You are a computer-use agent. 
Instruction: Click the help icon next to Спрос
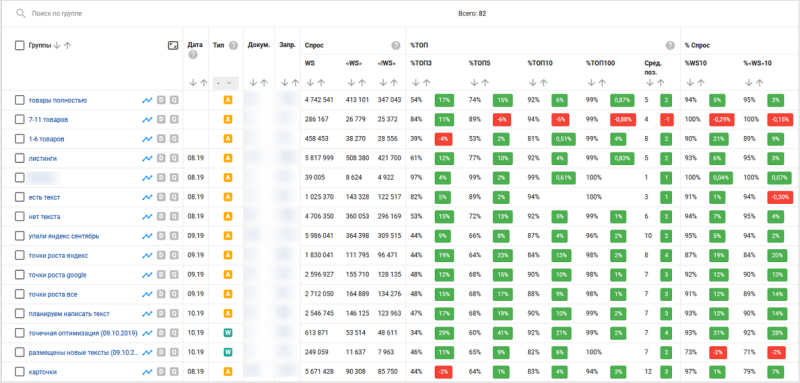pyautogui.click(x=395, y=45)
